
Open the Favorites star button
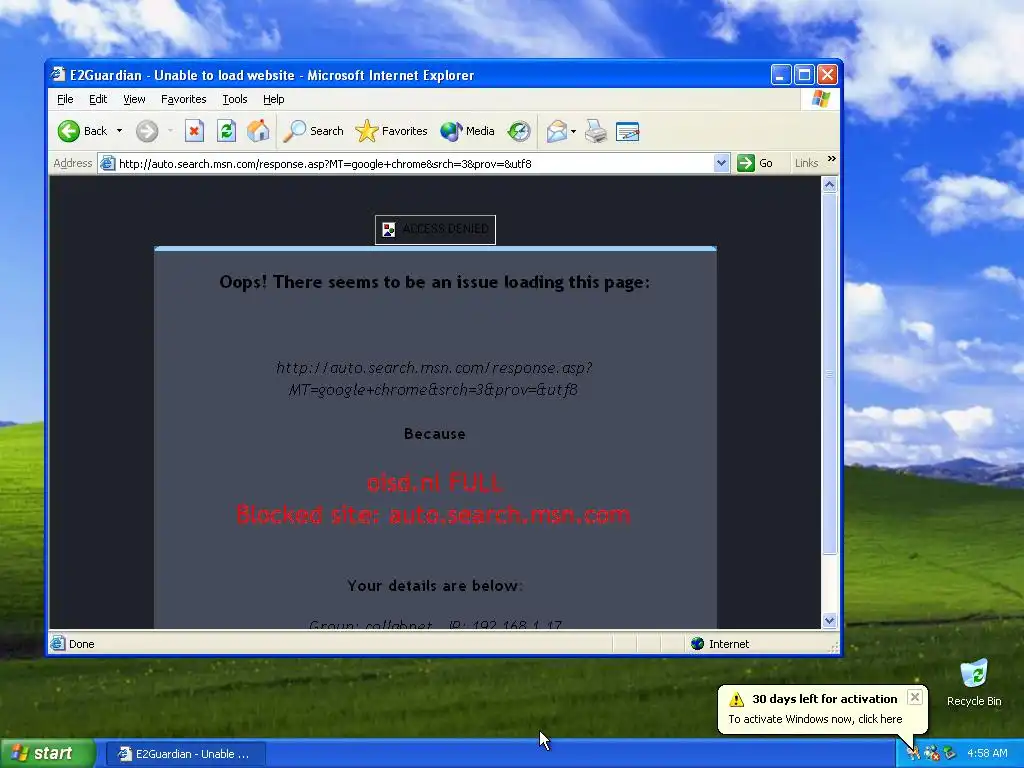[x=391, y=131]
